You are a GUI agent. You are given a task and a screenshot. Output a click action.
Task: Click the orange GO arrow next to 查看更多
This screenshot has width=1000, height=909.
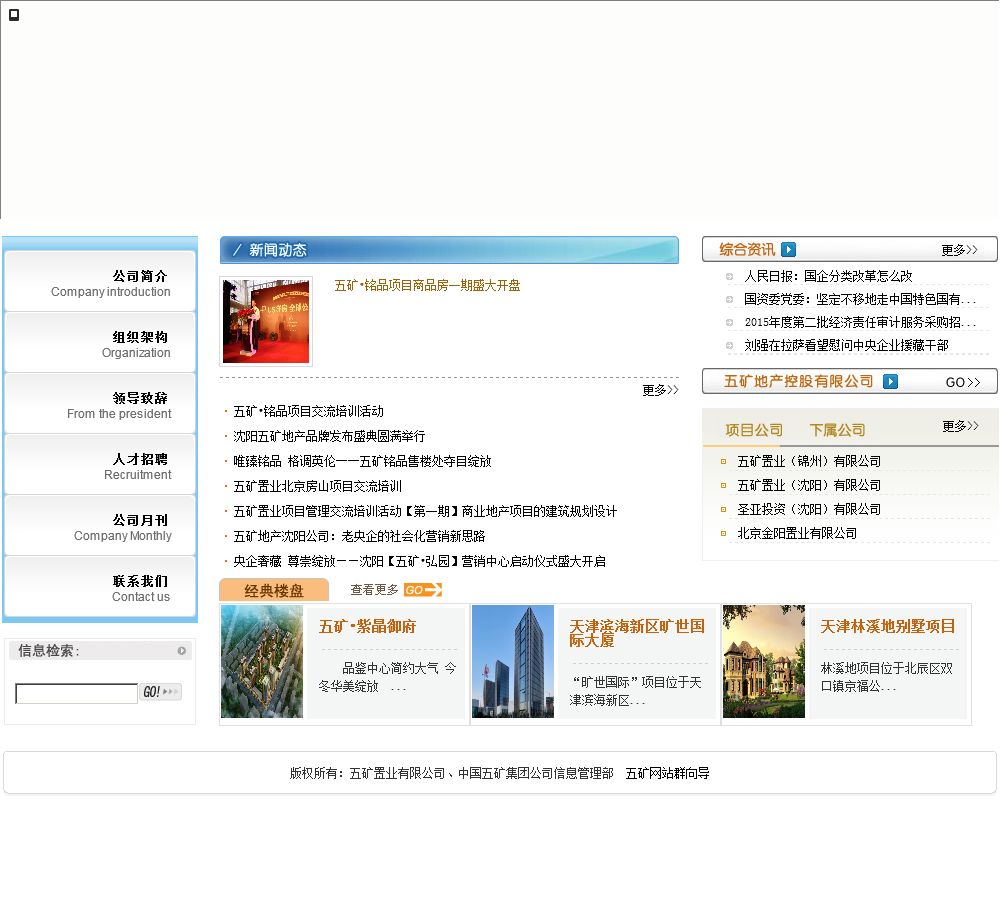coord(422,590)
